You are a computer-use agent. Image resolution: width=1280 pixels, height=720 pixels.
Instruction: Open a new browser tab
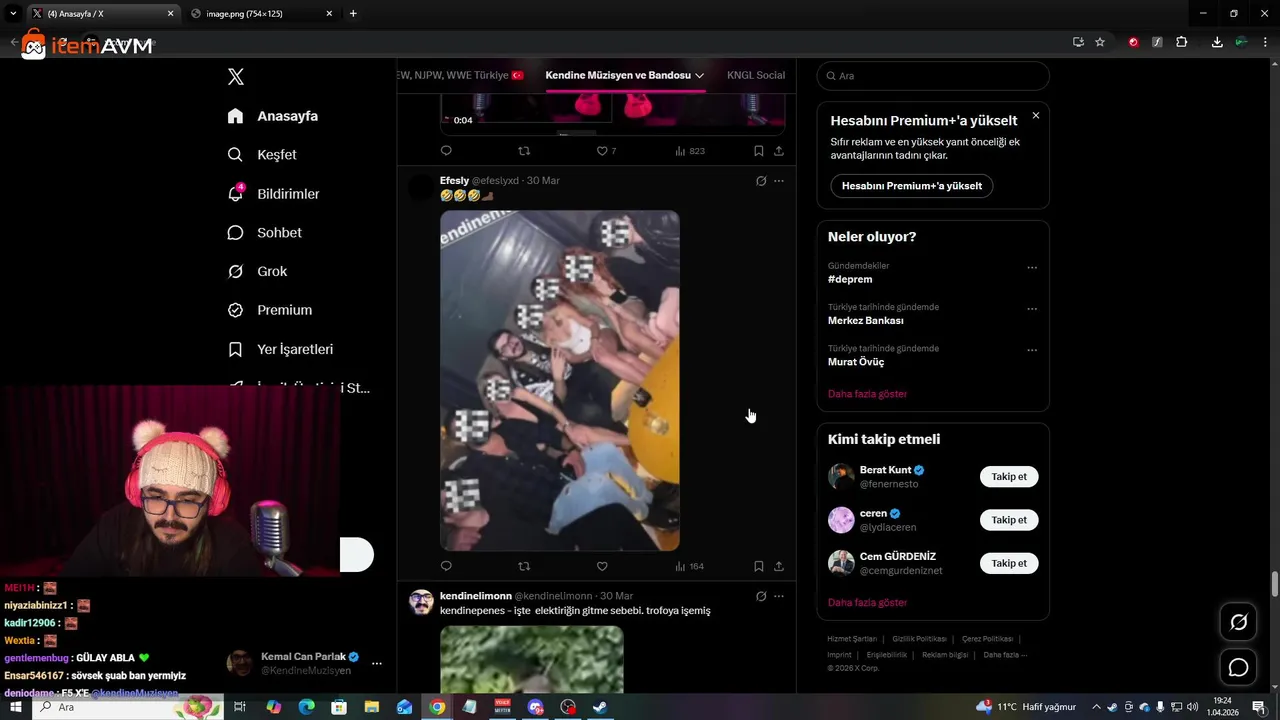[x=353, y=14]
